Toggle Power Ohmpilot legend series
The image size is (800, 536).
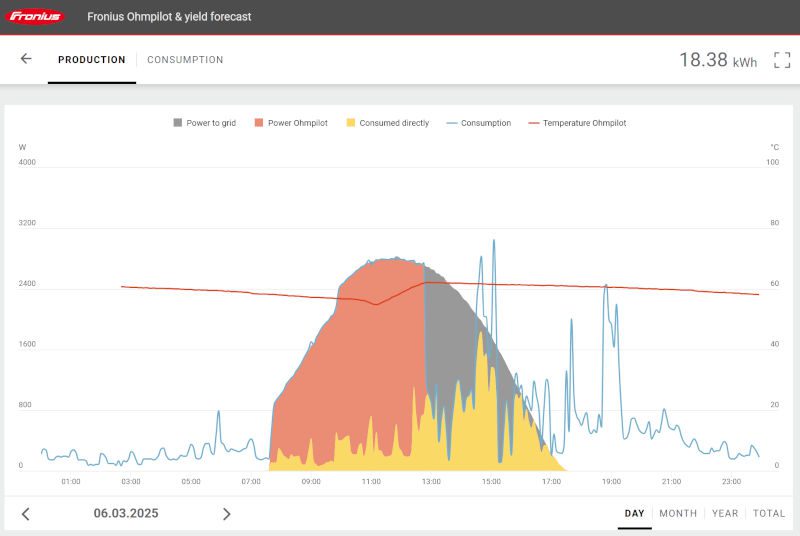(x=291, y=123)
